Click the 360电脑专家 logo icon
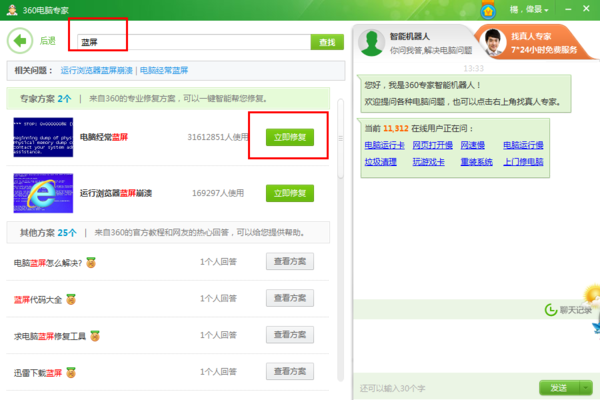 12,10
